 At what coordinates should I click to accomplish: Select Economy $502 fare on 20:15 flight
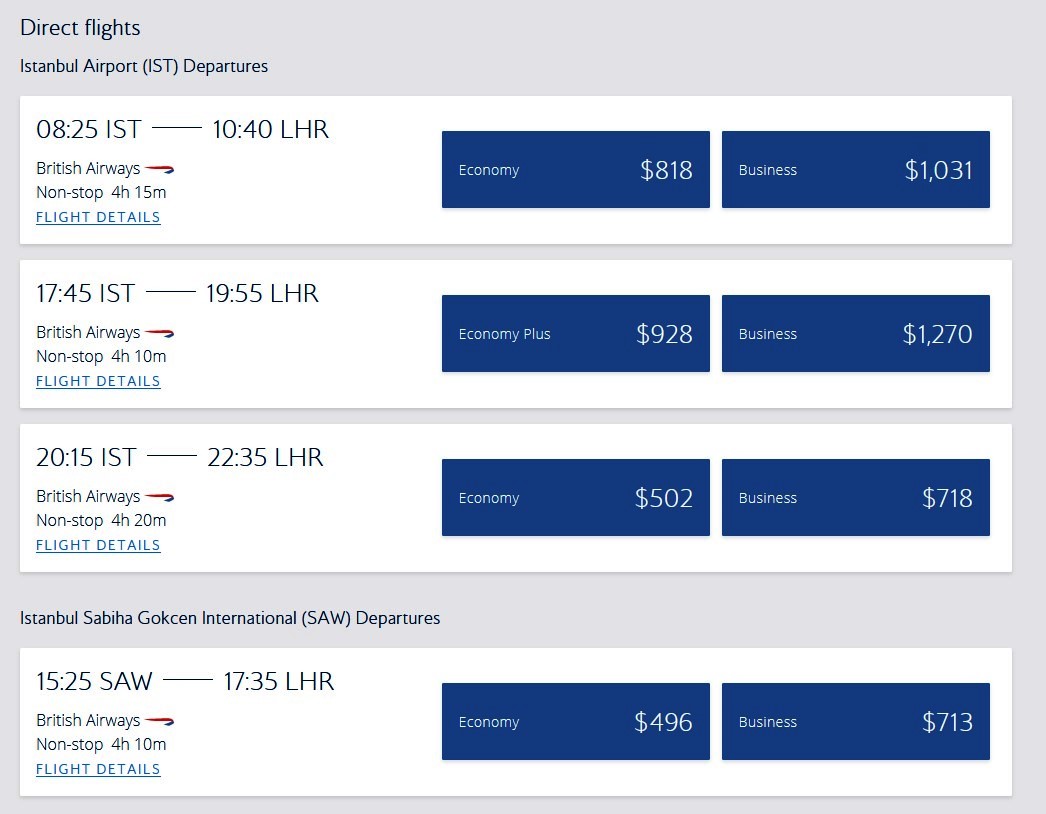tap(576, 498)
